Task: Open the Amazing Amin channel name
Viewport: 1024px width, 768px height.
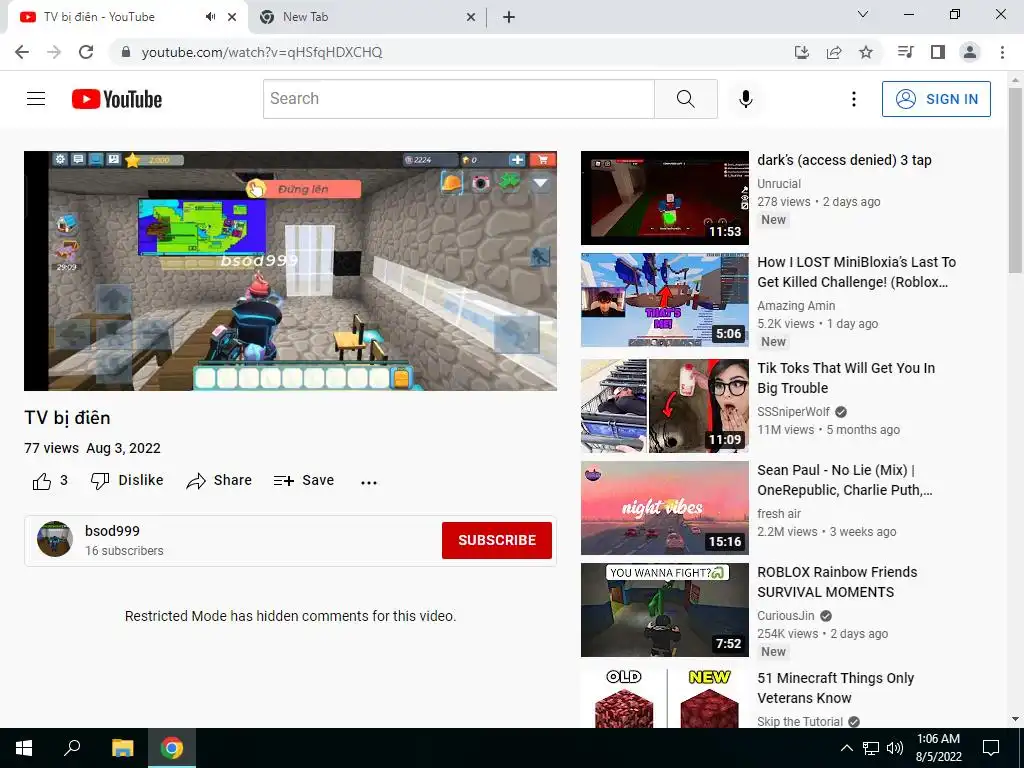Action: coord(796,306)
